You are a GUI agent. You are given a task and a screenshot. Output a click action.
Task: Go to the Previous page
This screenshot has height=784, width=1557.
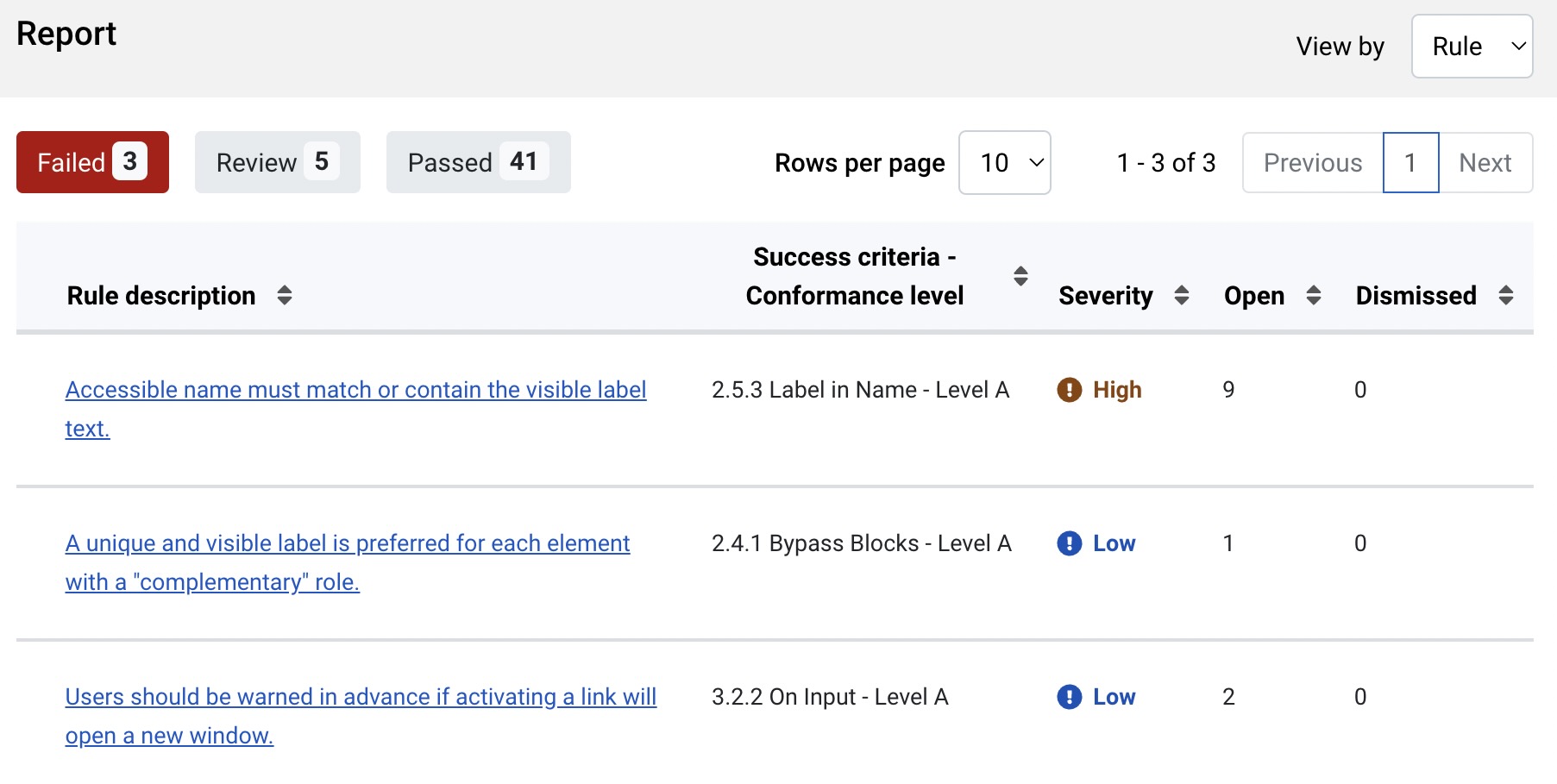click(1312, 163)
